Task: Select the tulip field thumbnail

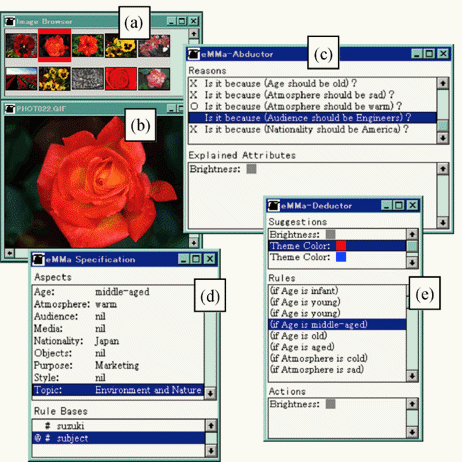Action: (x=21, y=79)
